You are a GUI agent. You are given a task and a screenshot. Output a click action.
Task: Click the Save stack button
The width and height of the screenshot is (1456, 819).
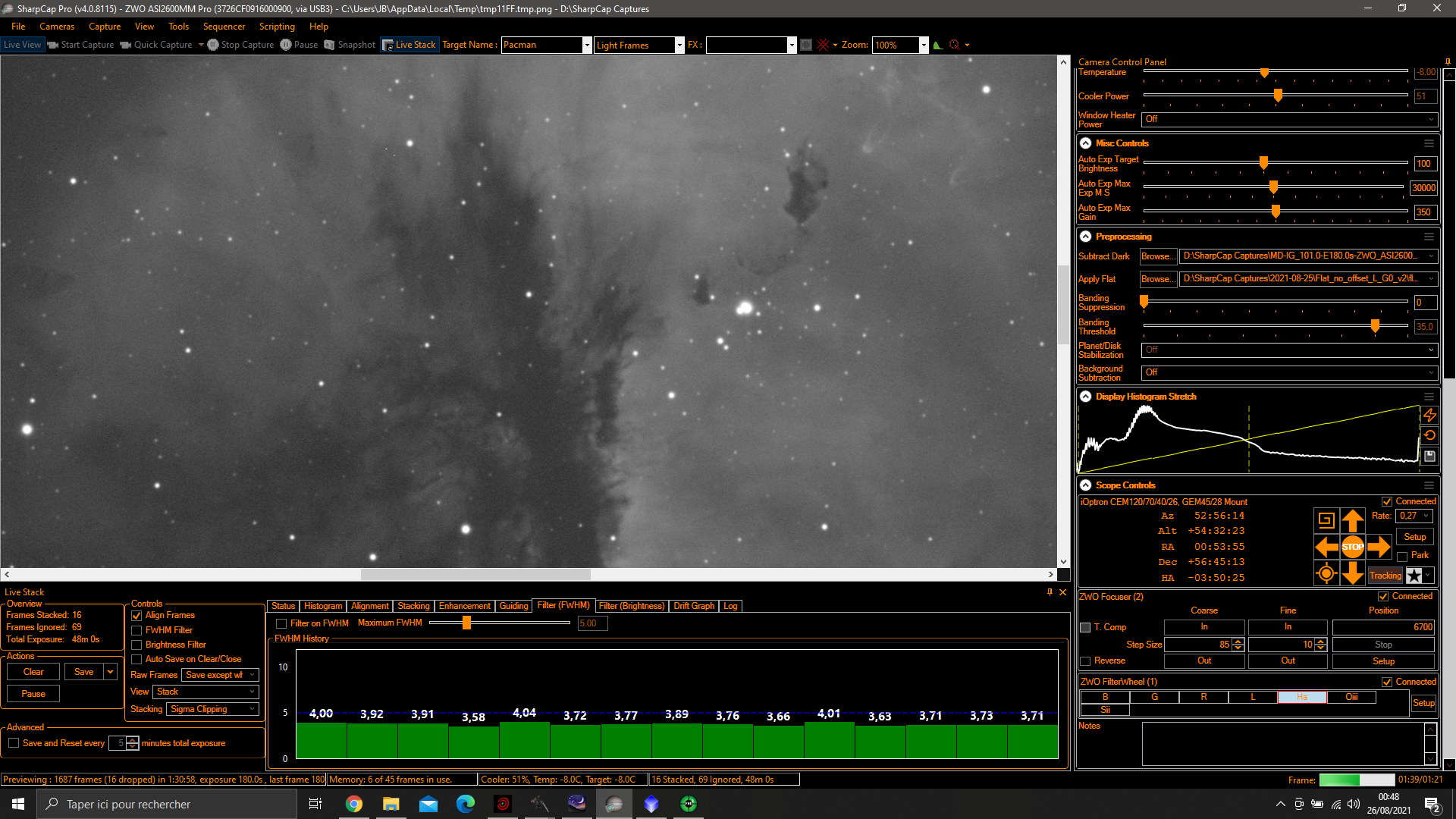[84, 672]
